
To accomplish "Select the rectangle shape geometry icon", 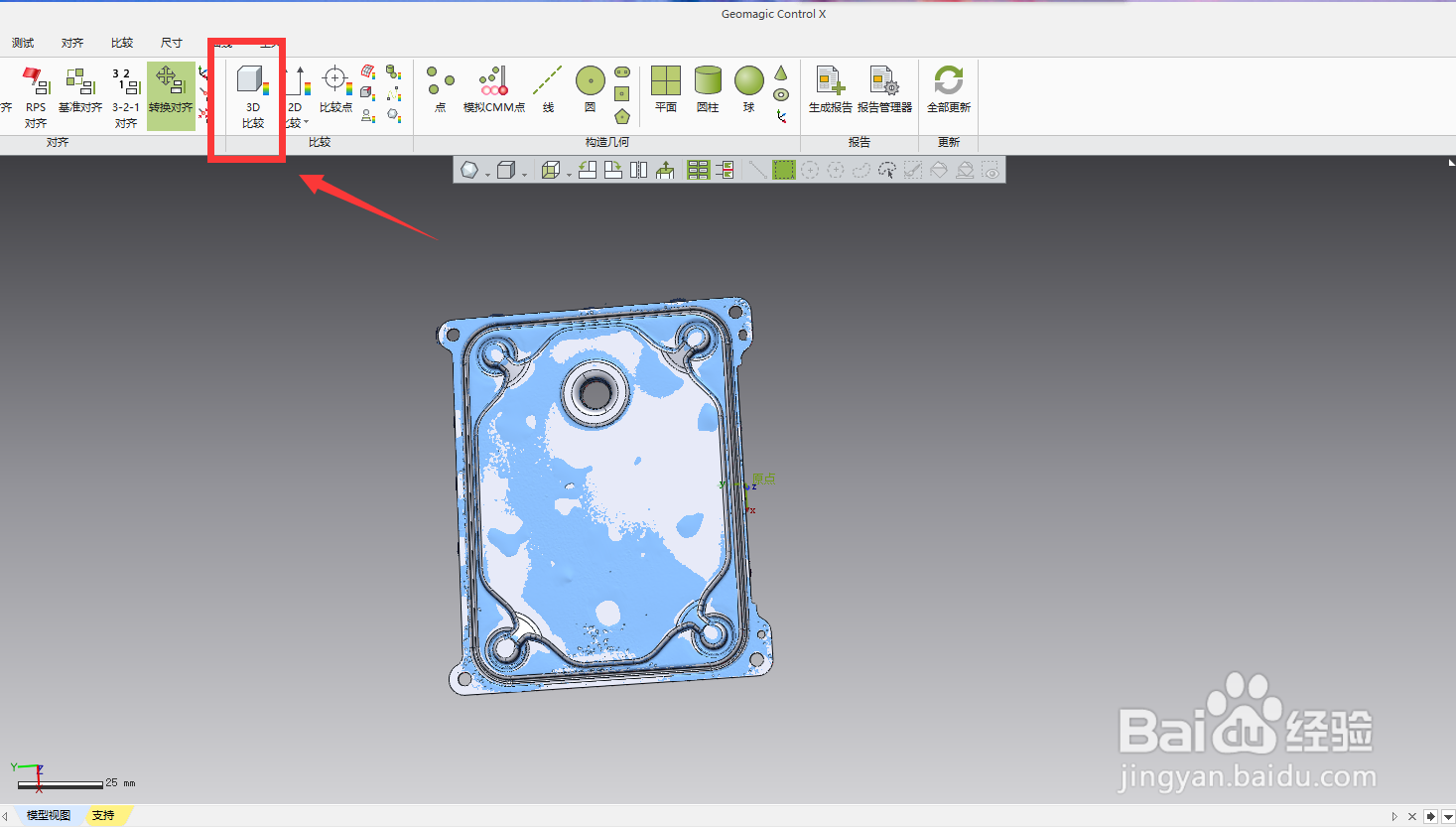I will 622,94.
